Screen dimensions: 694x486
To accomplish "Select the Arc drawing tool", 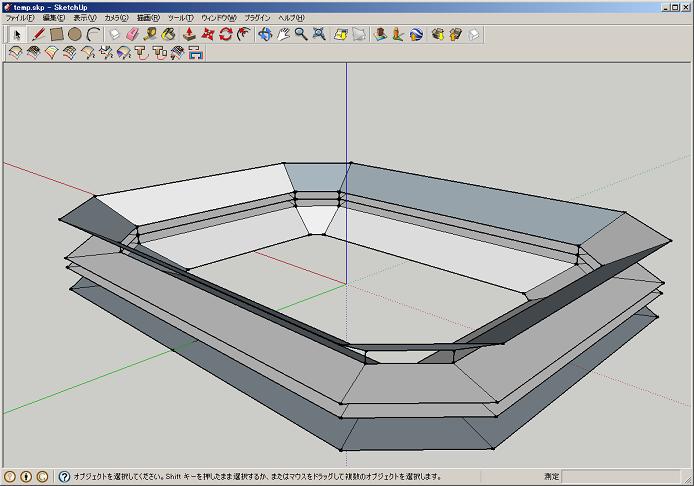I will (x=93, y=34).
